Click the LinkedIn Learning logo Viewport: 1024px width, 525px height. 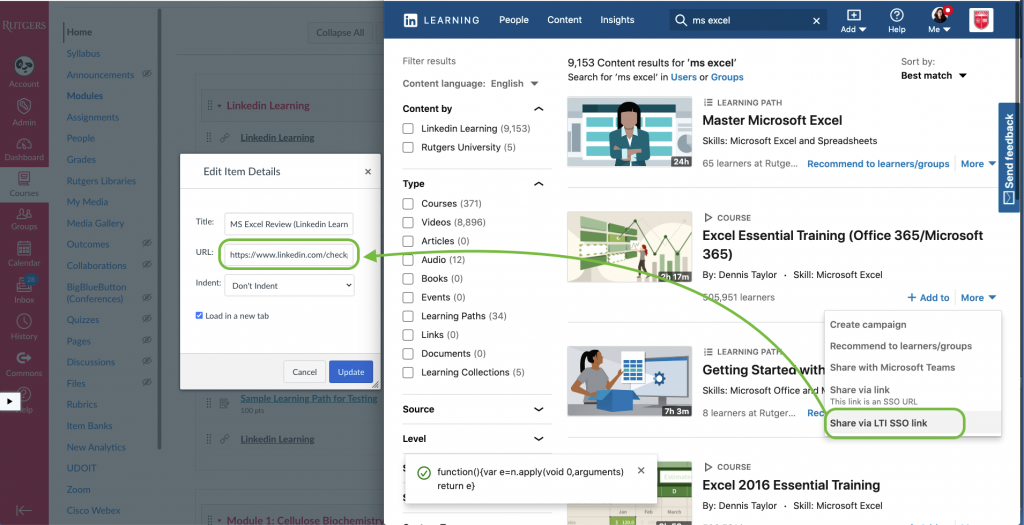click(x=441, y=20)
